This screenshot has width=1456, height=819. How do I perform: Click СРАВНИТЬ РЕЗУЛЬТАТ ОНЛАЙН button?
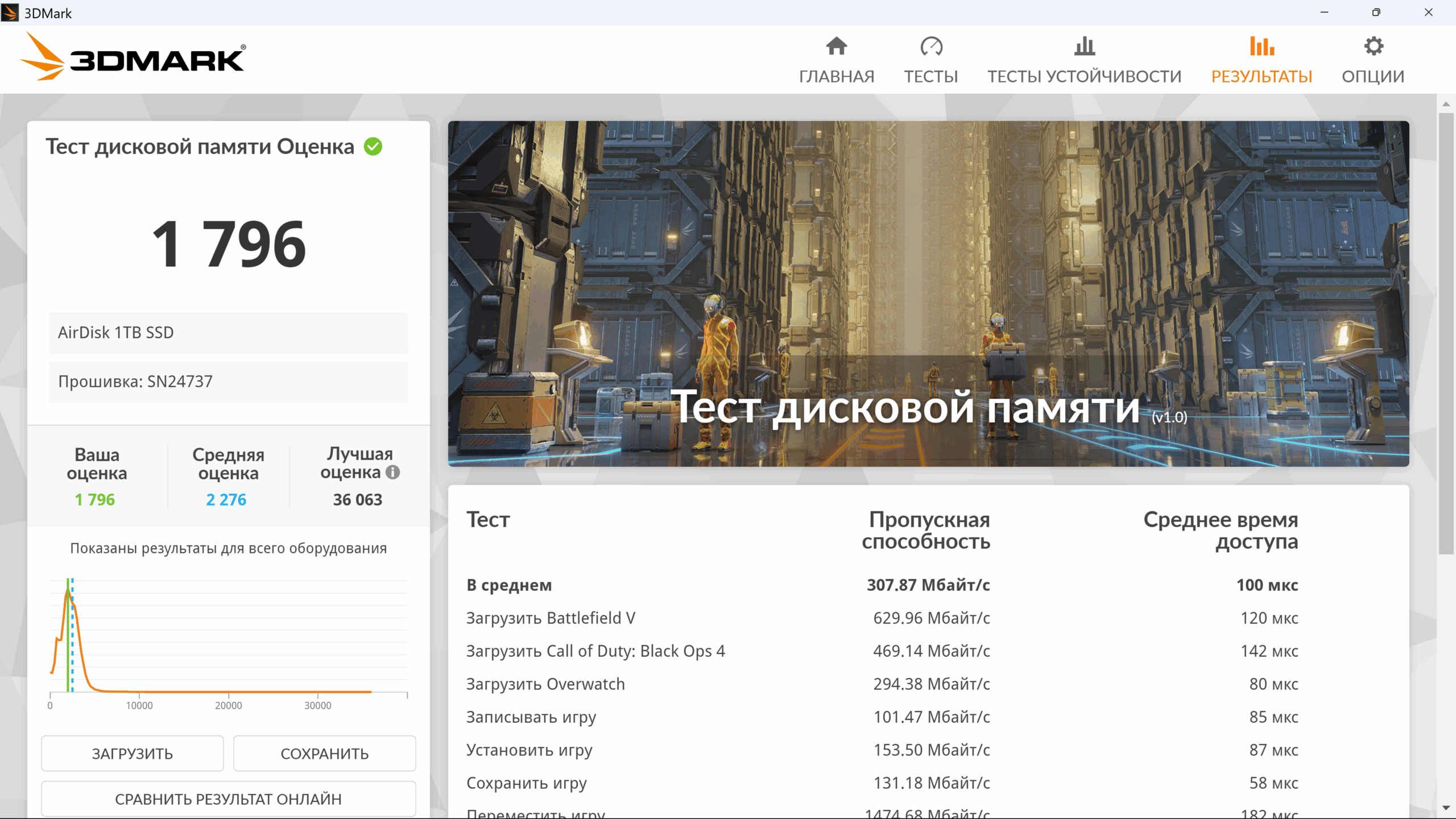pos(229,799)
